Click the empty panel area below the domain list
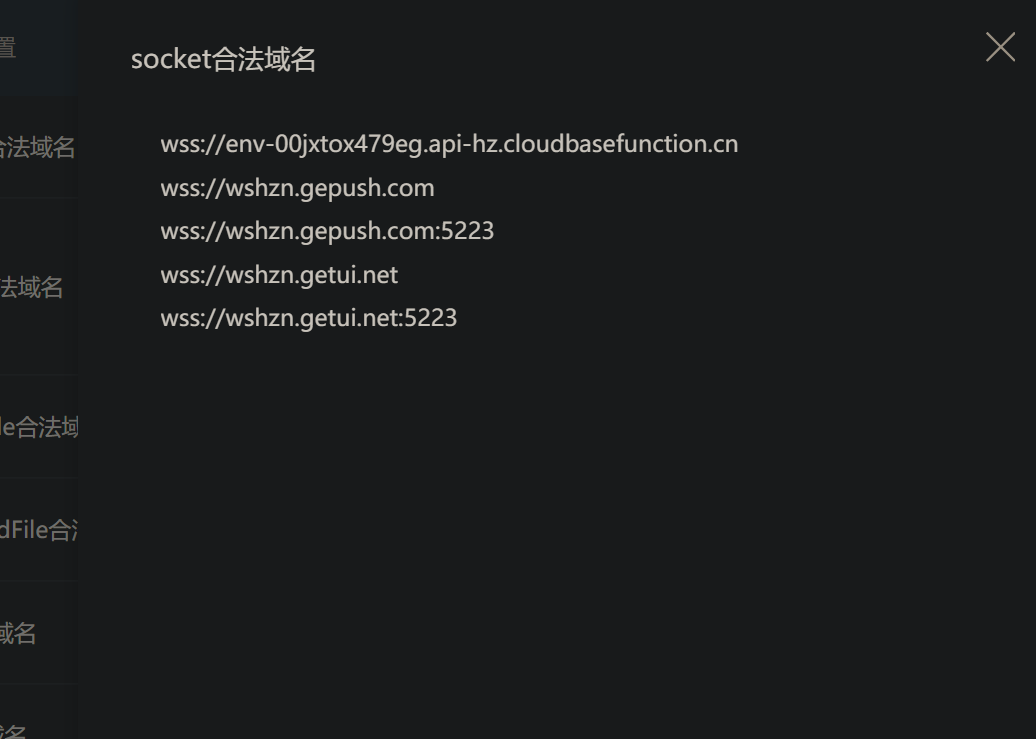 555,529
